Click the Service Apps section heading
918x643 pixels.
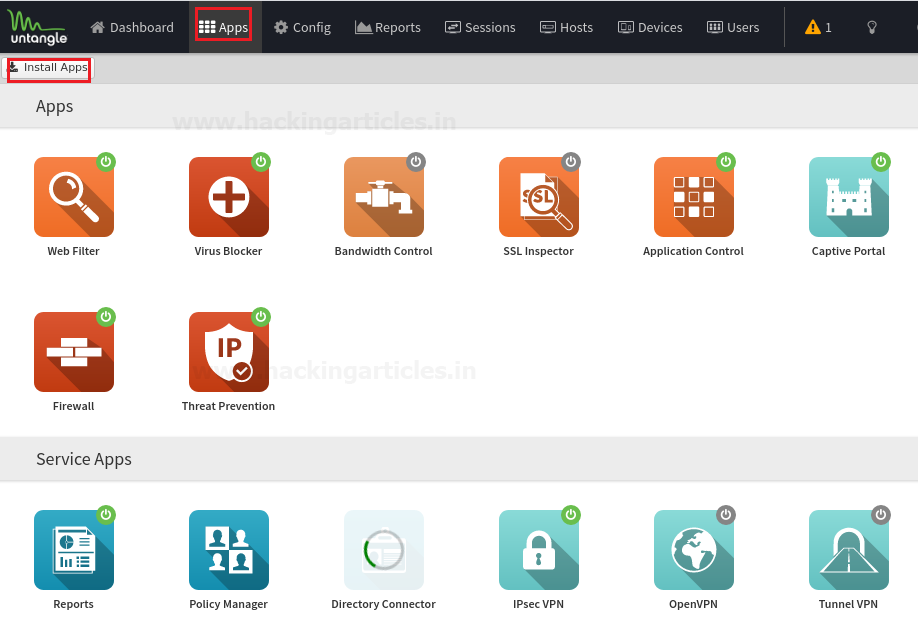[x=84, y=460]
